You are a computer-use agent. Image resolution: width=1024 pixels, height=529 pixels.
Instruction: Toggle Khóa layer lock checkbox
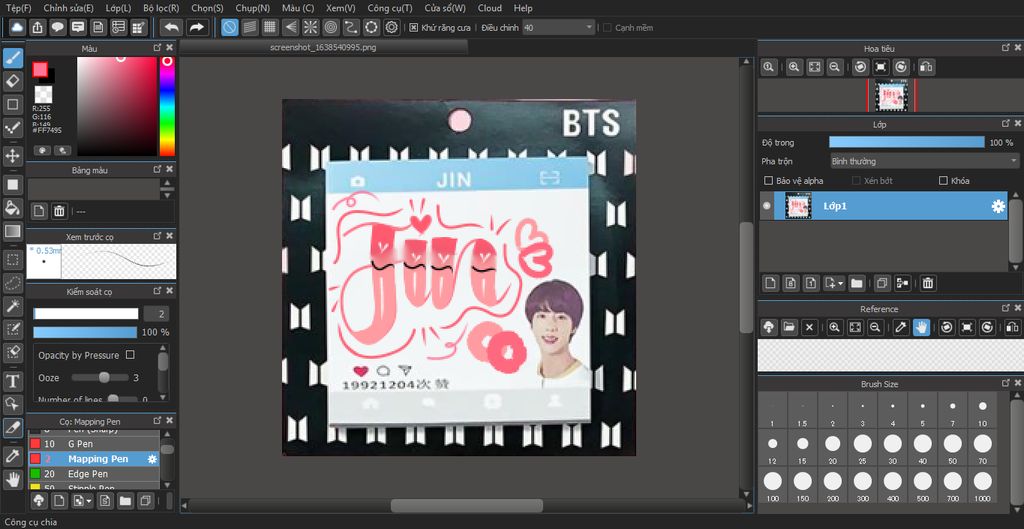(x=943, y=180)
